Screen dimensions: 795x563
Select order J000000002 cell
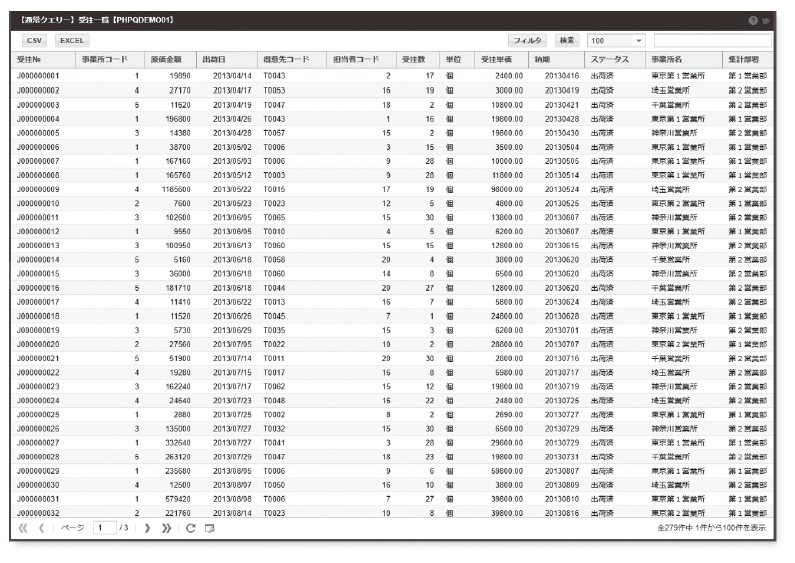coord(38,90)
